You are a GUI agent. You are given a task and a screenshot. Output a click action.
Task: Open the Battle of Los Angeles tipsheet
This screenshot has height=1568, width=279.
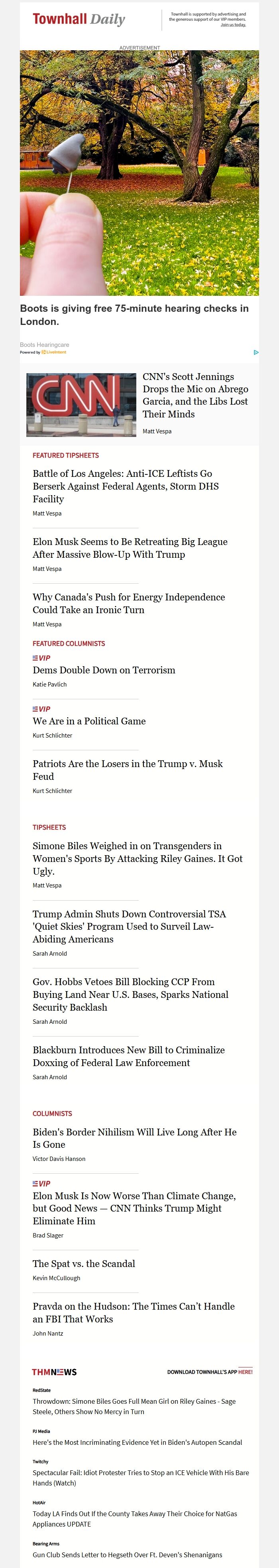pos(126,486)
